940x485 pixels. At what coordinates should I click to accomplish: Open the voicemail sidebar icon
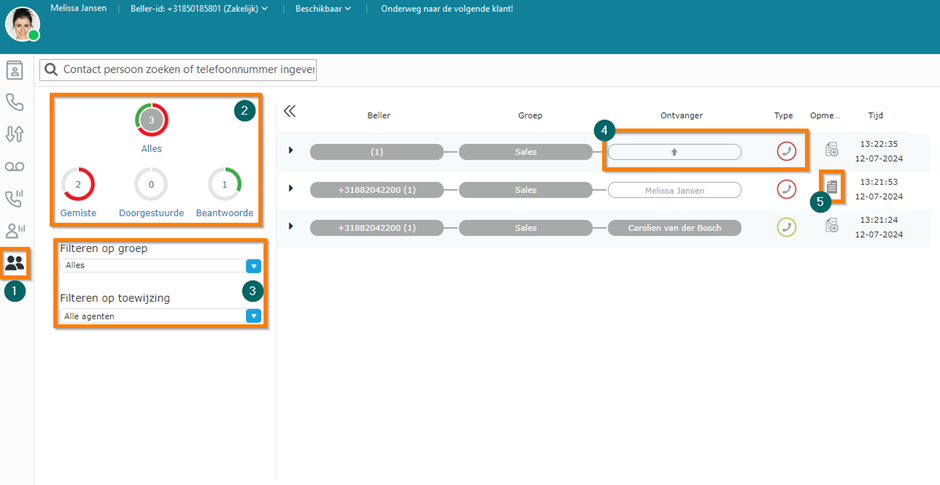point(14,167)
